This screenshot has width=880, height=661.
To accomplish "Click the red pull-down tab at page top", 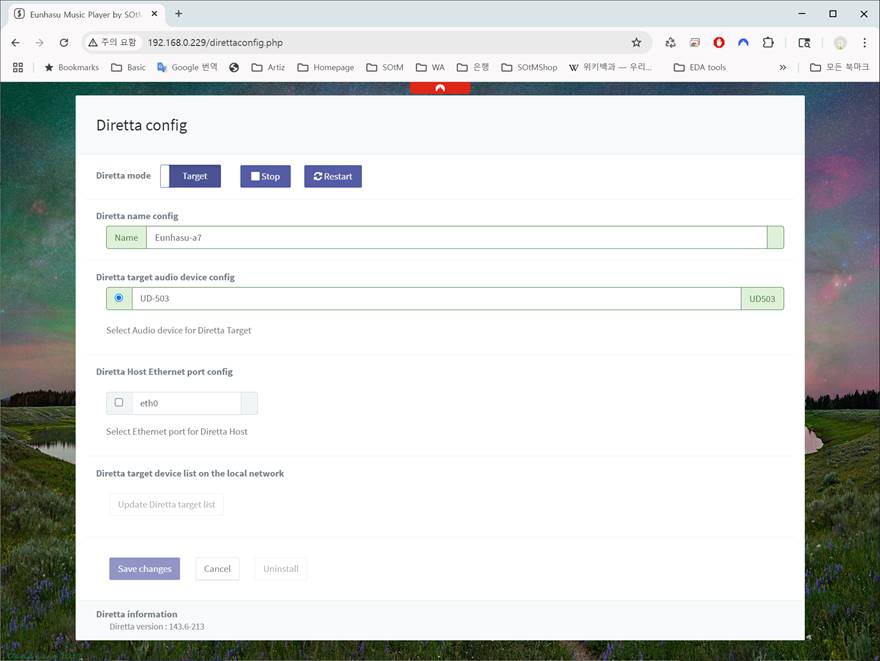I will 440,88.
